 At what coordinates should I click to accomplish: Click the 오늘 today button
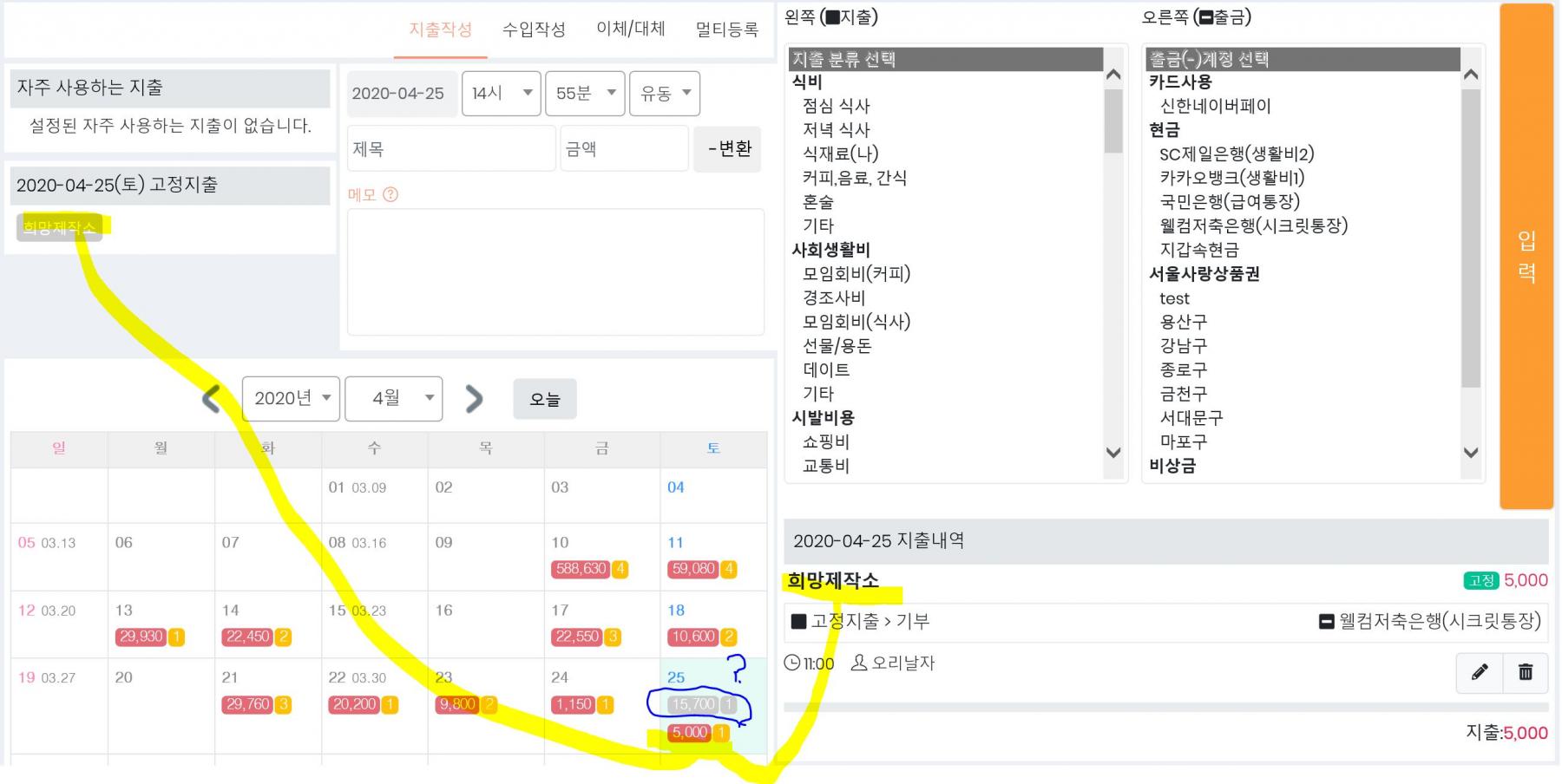point(545,399)
